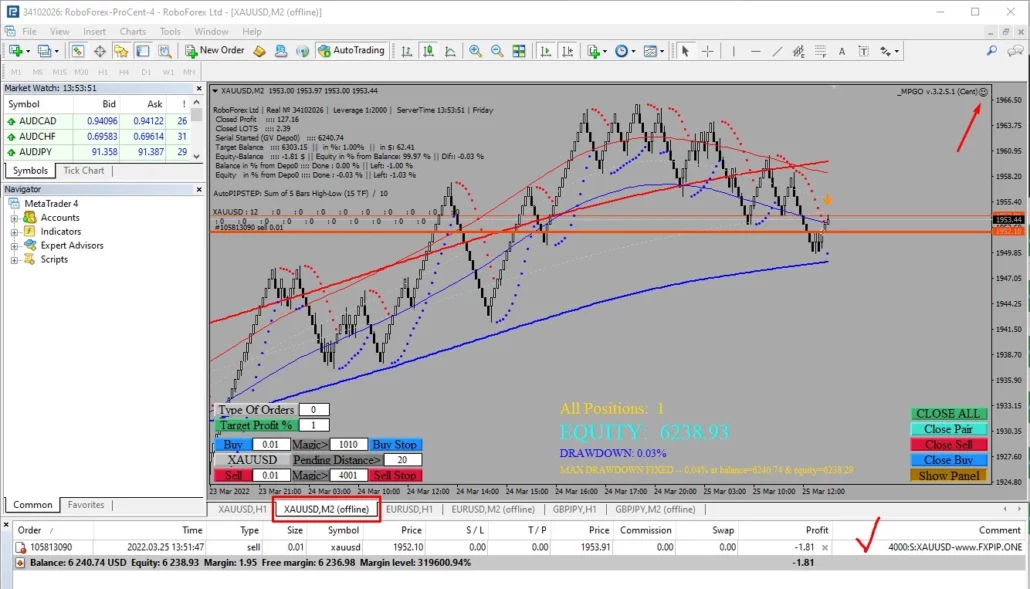Open the Arrows objects dropdown
Viewport: 1030px width, 589px height.
pos(889,51)
